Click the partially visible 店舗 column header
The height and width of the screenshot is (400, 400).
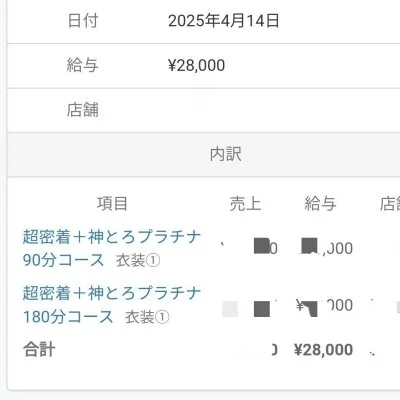point(390,204)
